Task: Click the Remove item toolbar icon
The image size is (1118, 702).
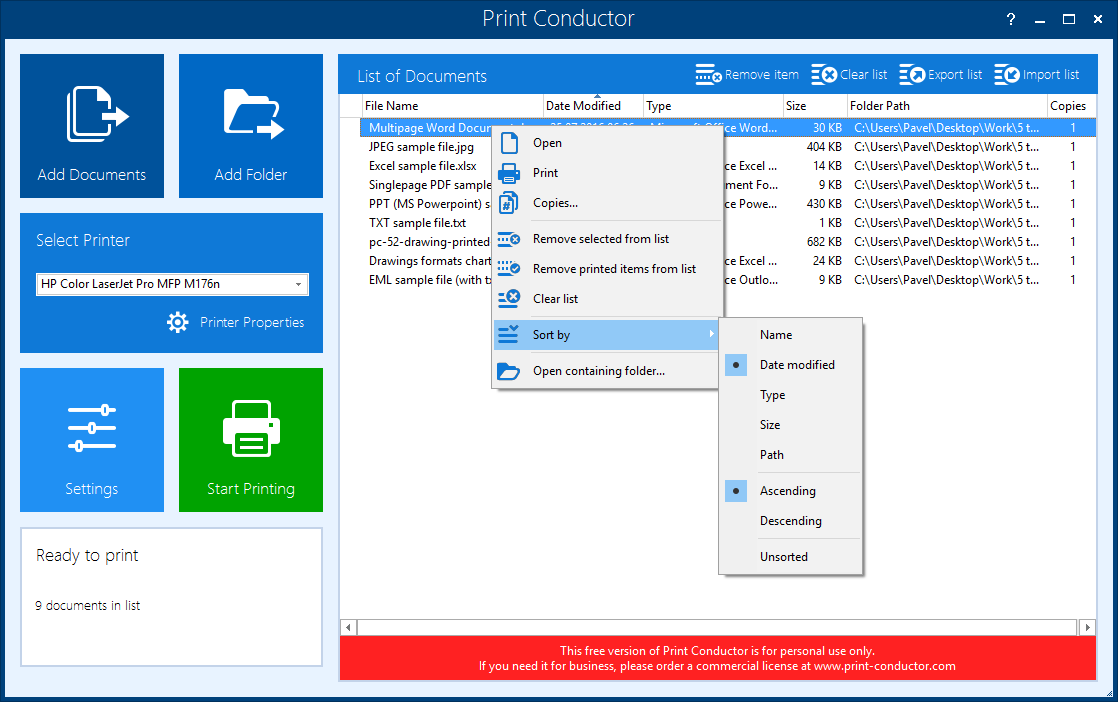Action: point(709,74)
